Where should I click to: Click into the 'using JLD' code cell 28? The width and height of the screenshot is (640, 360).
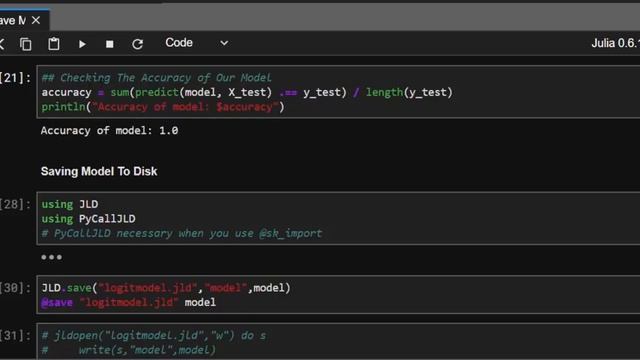click(x=338, y=218)
